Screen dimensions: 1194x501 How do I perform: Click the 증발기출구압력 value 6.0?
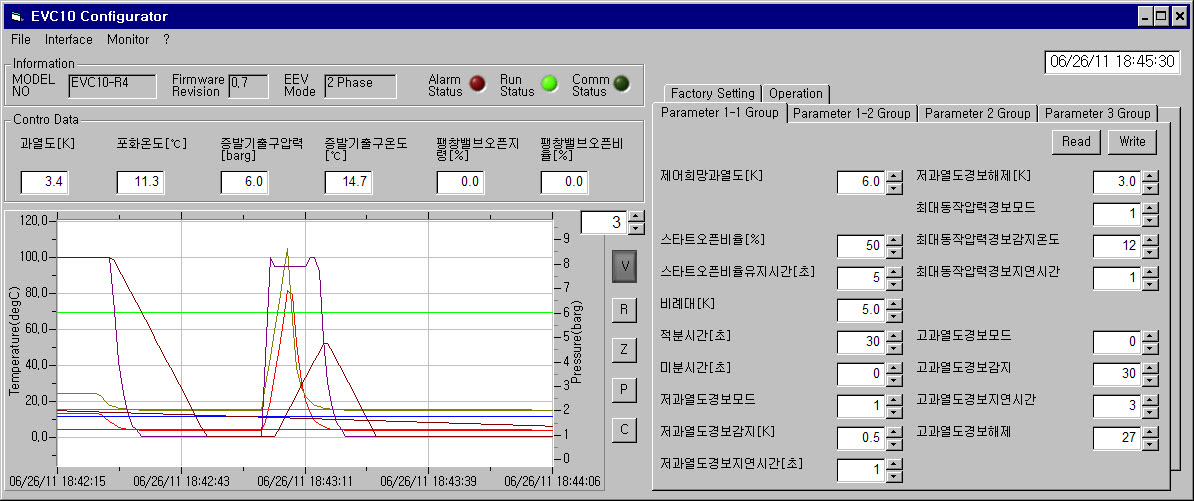(x=244, y=183)
